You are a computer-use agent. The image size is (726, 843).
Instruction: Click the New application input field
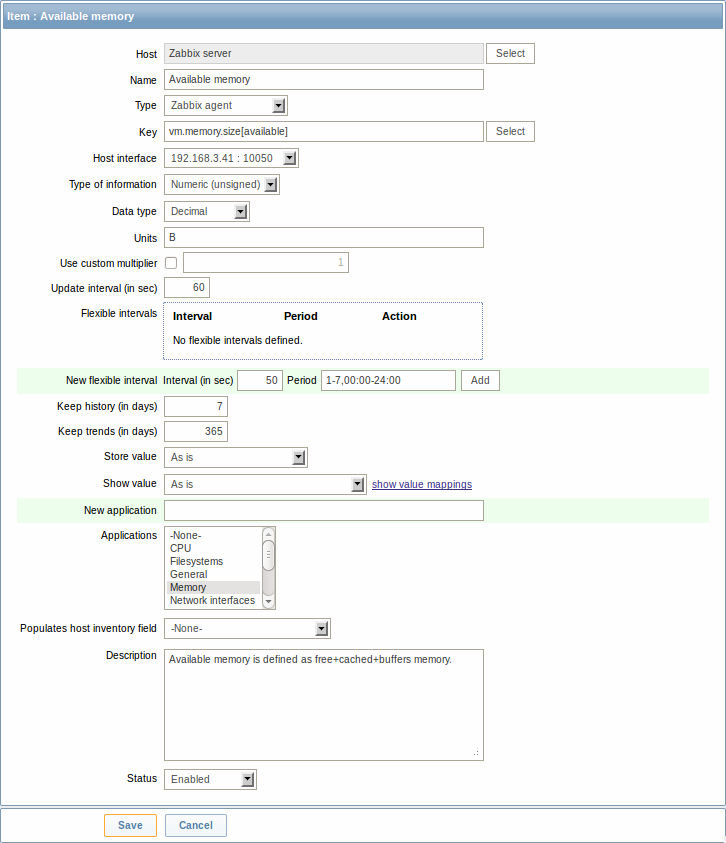(323, 510)
